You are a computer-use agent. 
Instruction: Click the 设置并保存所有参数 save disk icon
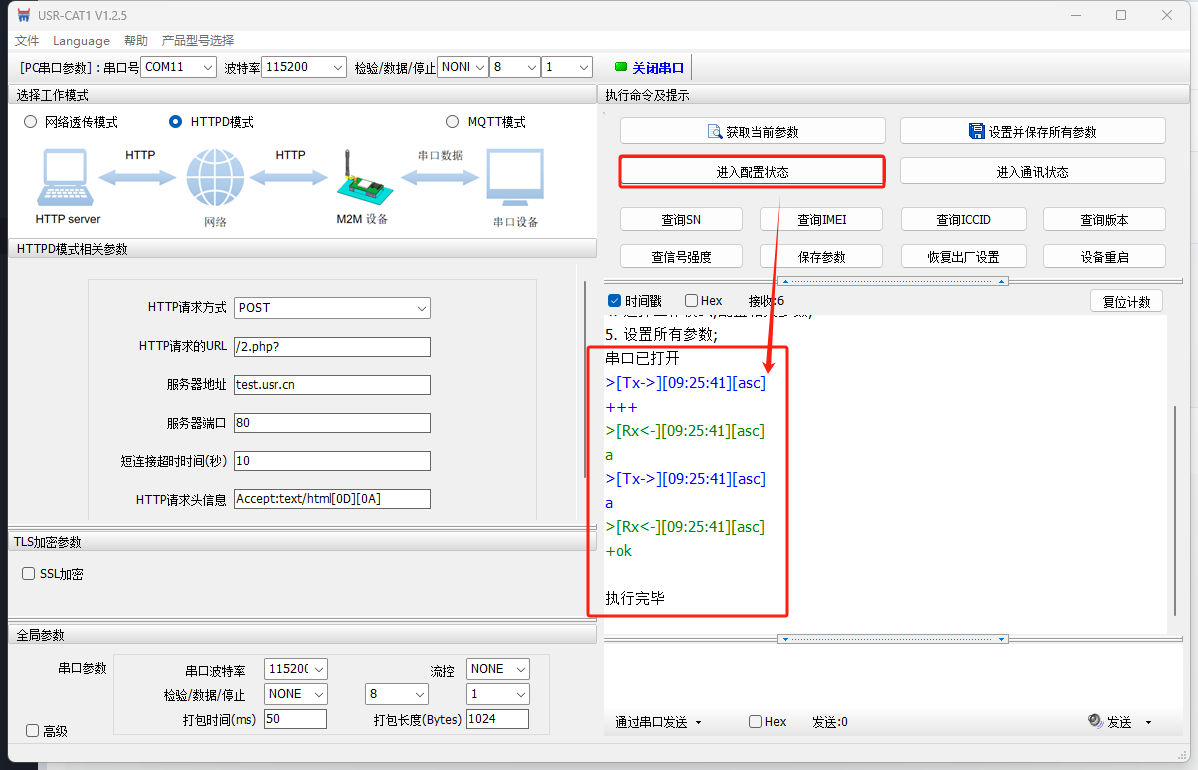tap(976, 131)
